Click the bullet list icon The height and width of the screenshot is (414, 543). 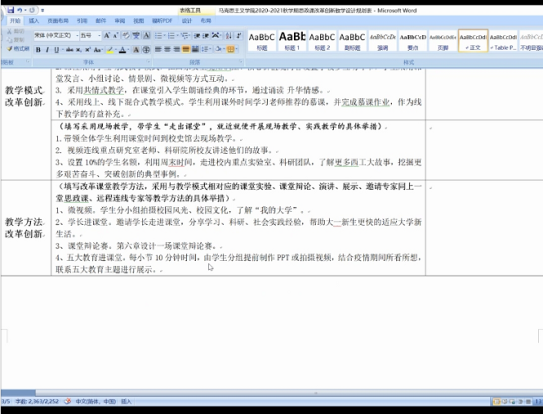pyautogui.click(x=159, y=35)
